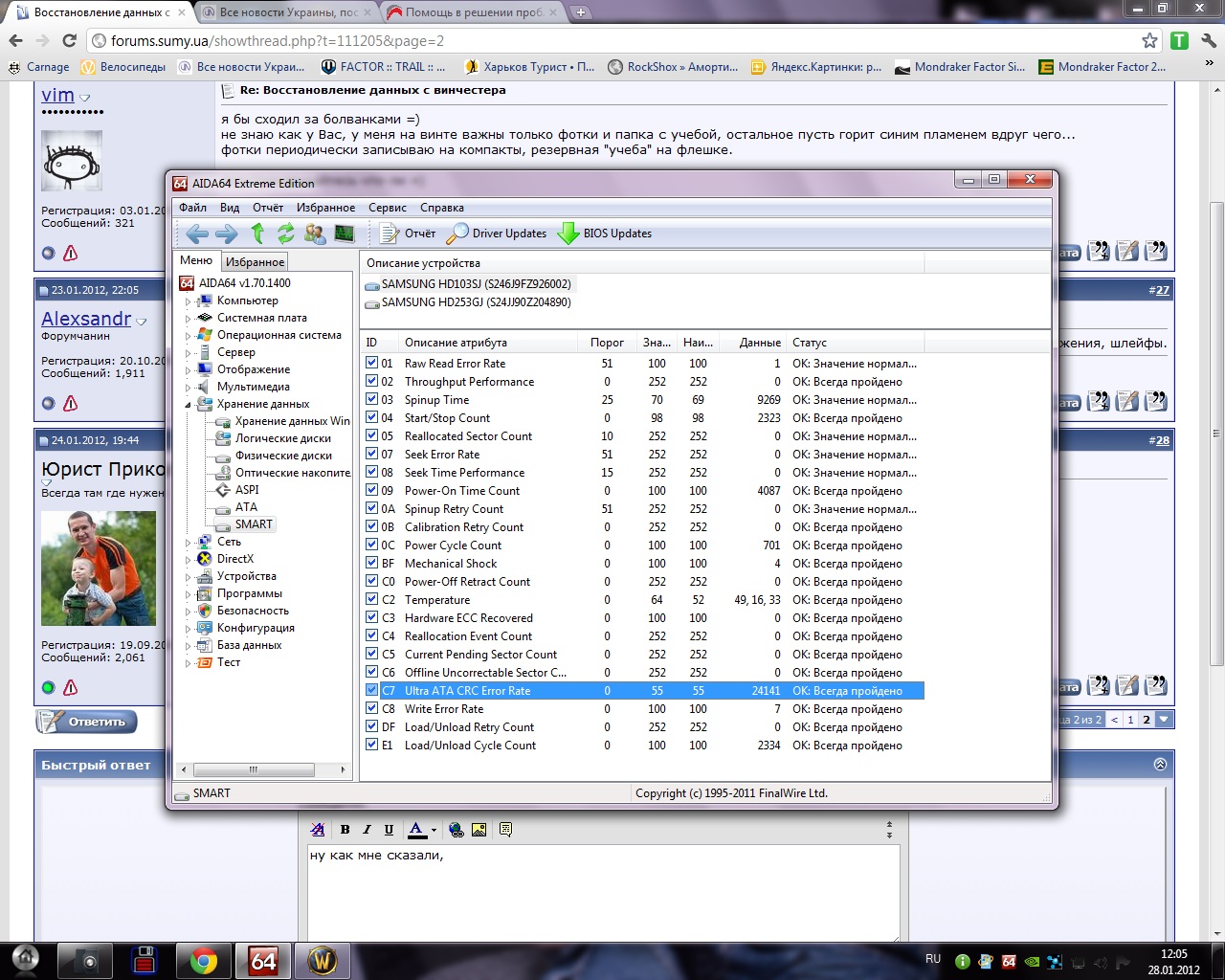Open the Alexsandr user profile link
Viewport: 1225px width, 980px height.
86,319
